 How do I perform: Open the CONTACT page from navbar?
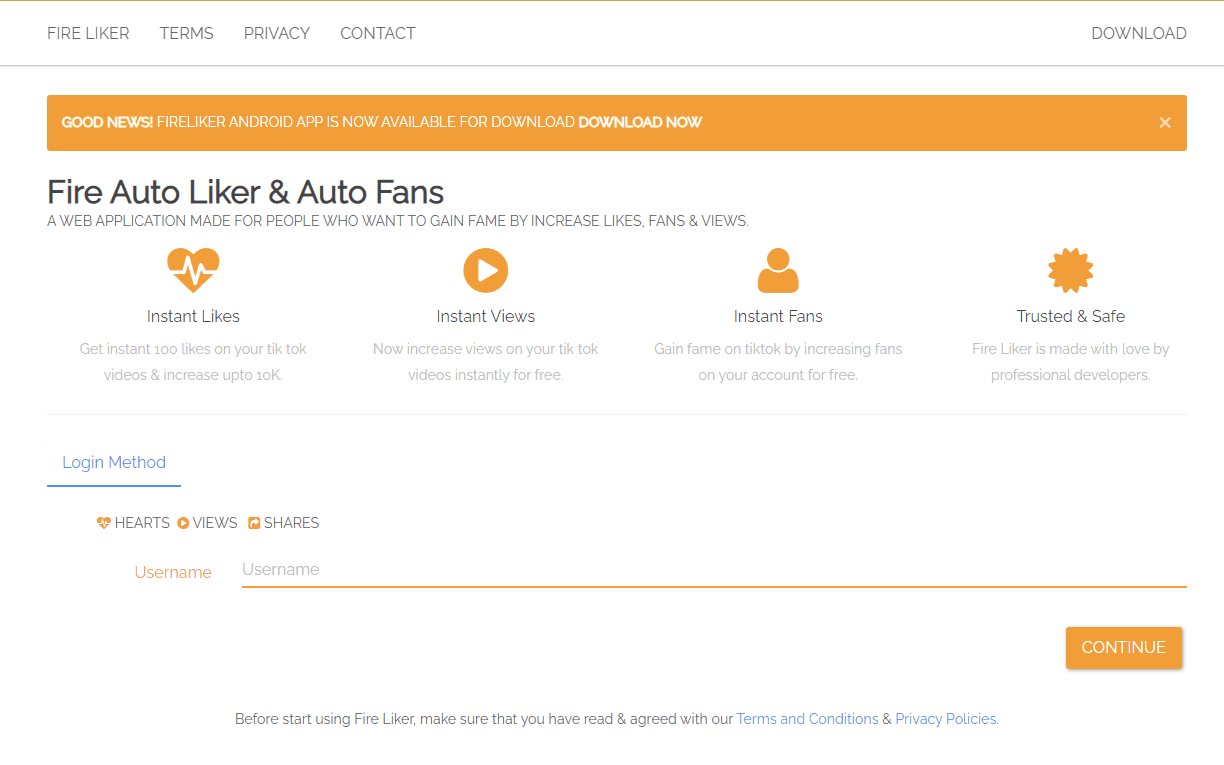pyautogui.click(x=377, y=33)
